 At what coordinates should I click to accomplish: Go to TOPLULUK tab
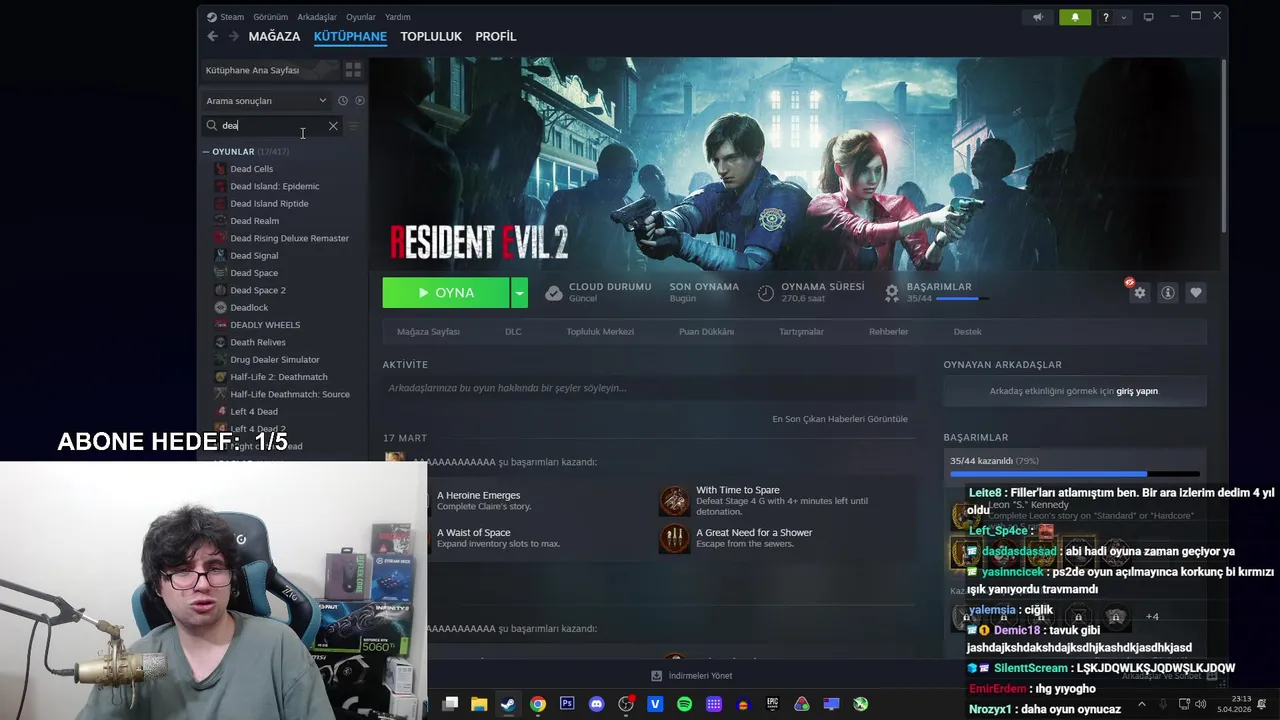431,36
